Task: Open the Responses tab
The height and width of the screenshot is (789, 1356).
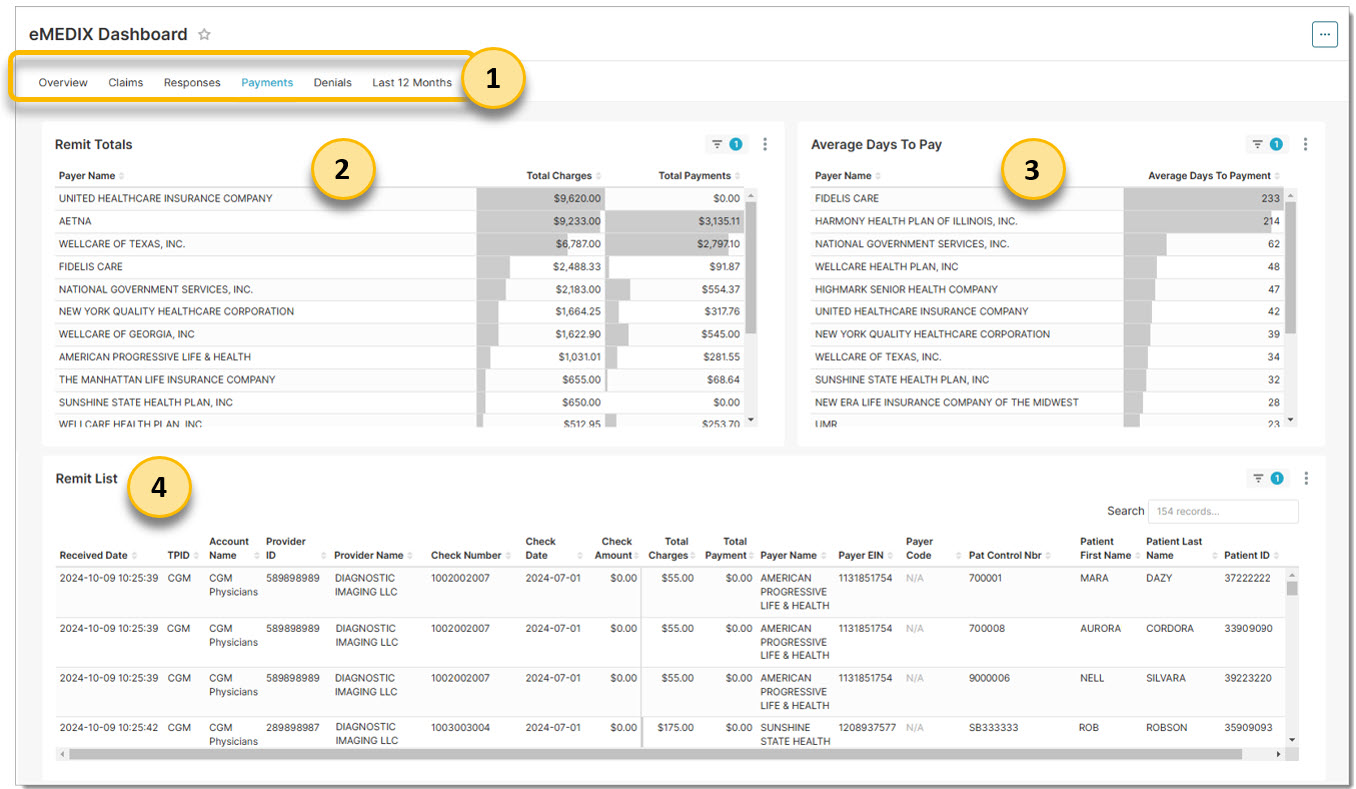Action: coord(192,83)
